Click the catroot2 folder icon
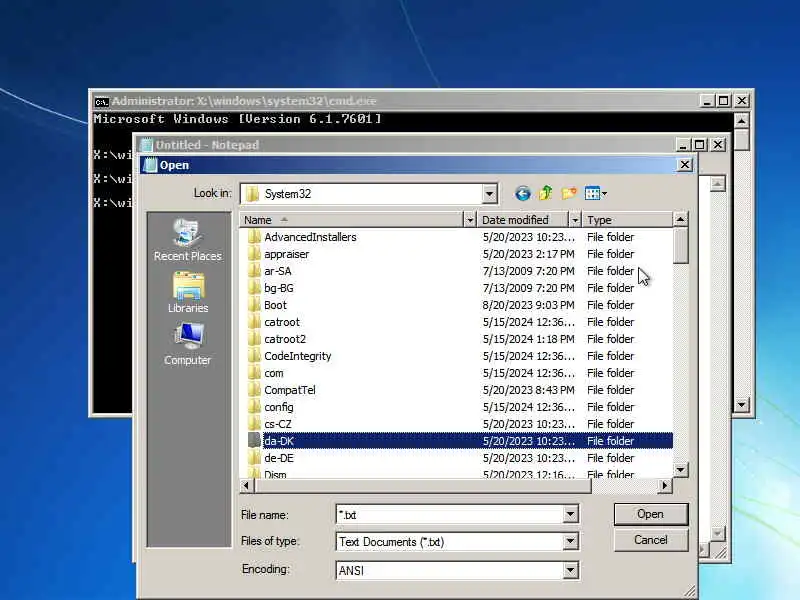Viewport: 800px width, 600px height. [254, 339]
